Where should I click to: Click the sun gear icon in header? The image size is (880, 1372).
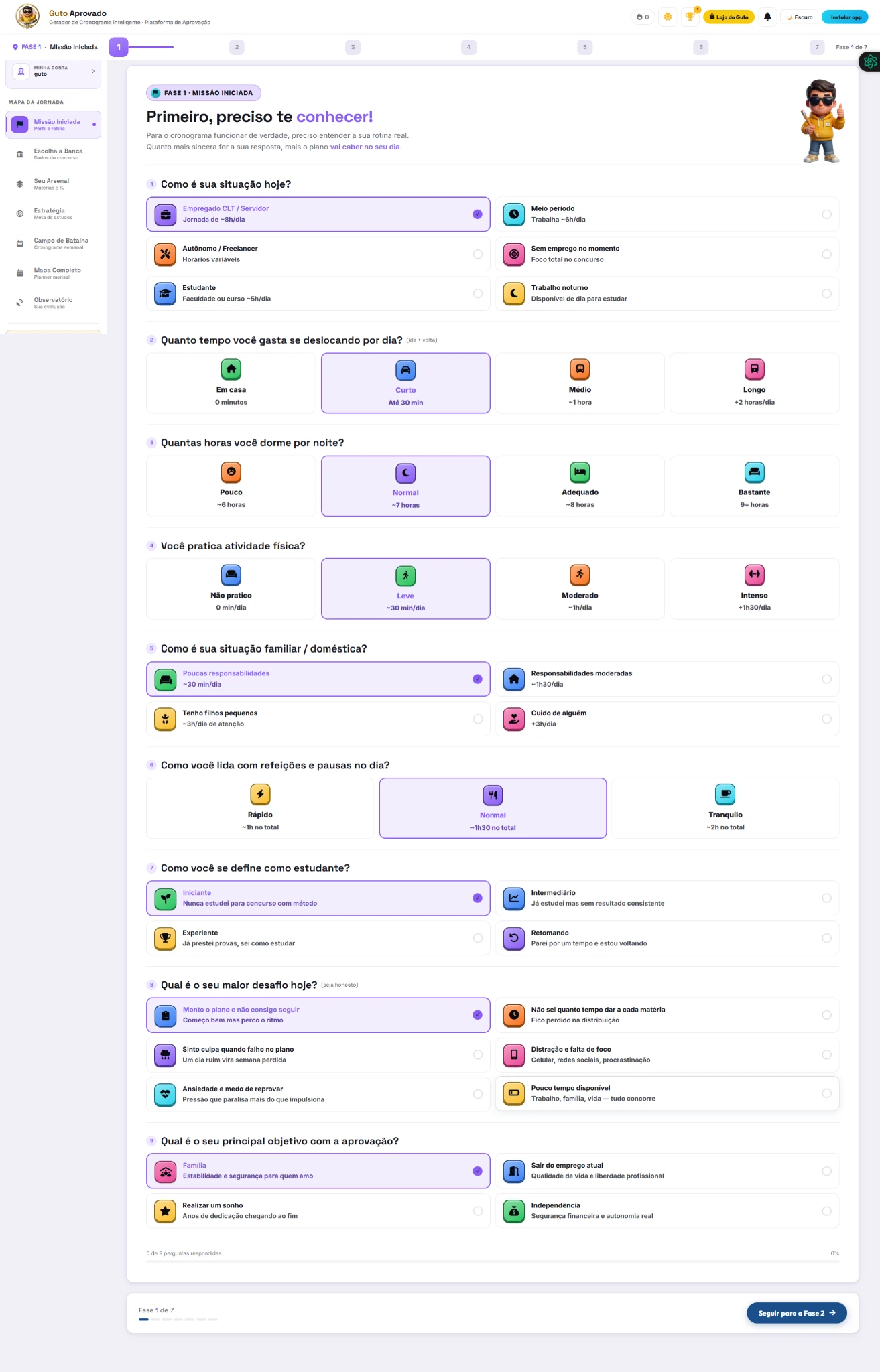668,17
